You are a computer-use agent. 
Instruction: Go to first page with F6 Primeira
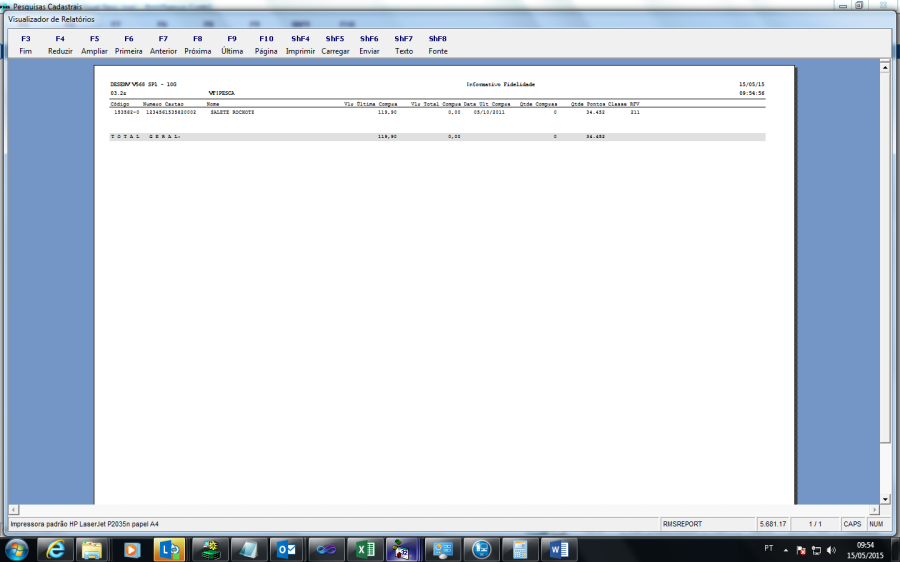(129, 45)
